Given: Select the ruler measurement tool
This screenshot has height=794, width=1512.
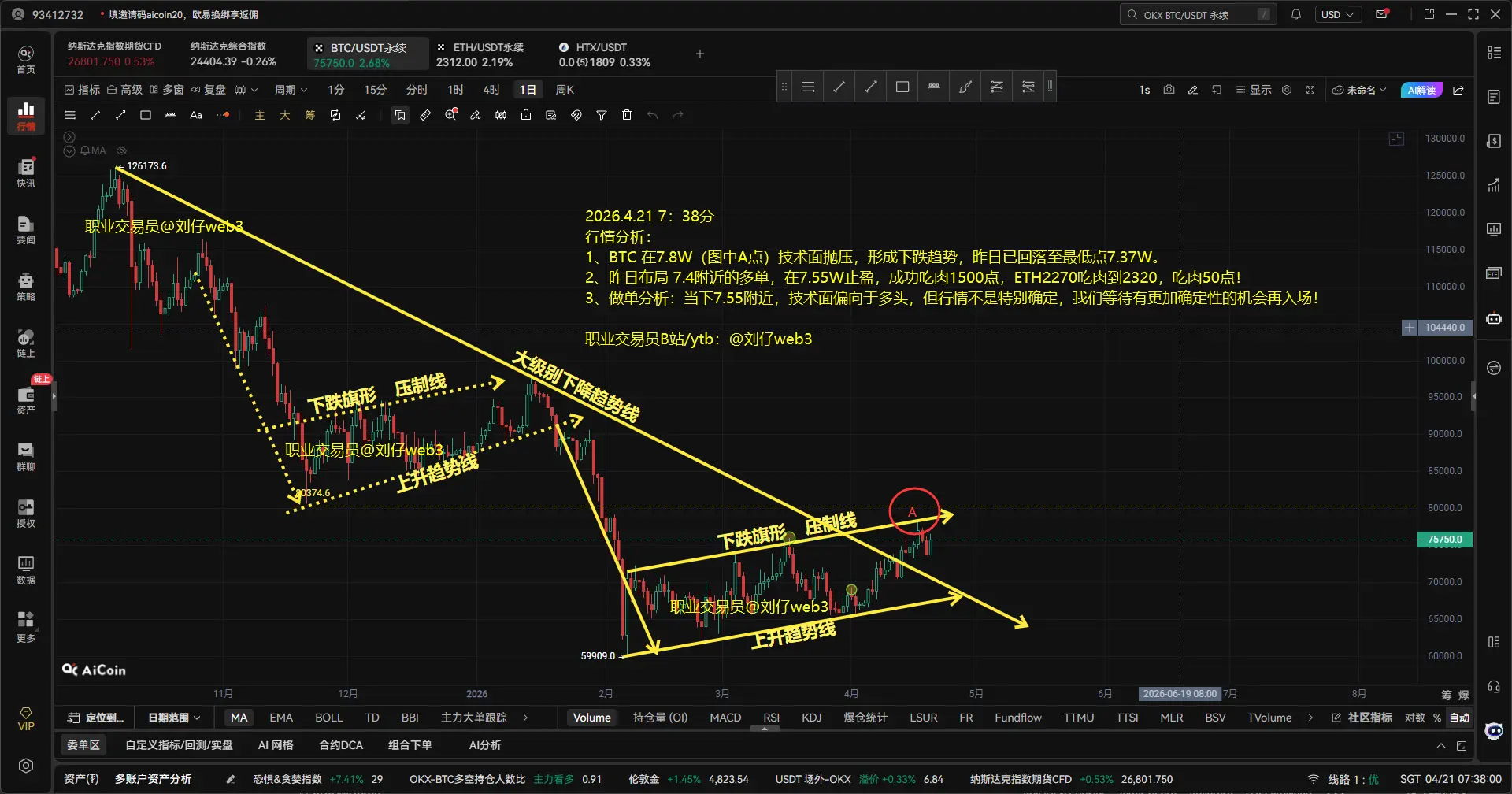Looking at the screenshot, I should [x=425, y=115].
